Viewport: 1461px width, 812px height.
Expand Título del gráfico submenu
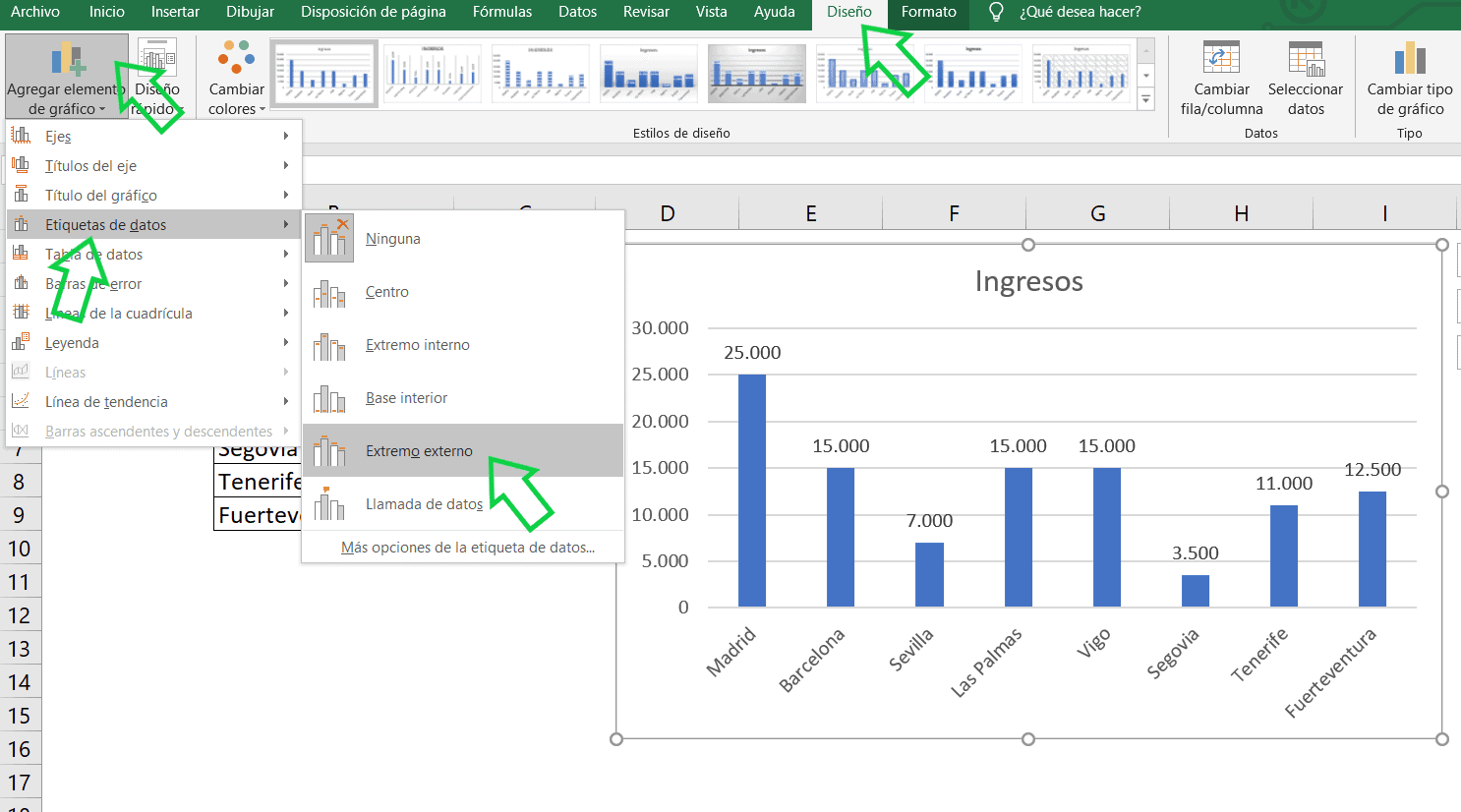click(153, 195)
